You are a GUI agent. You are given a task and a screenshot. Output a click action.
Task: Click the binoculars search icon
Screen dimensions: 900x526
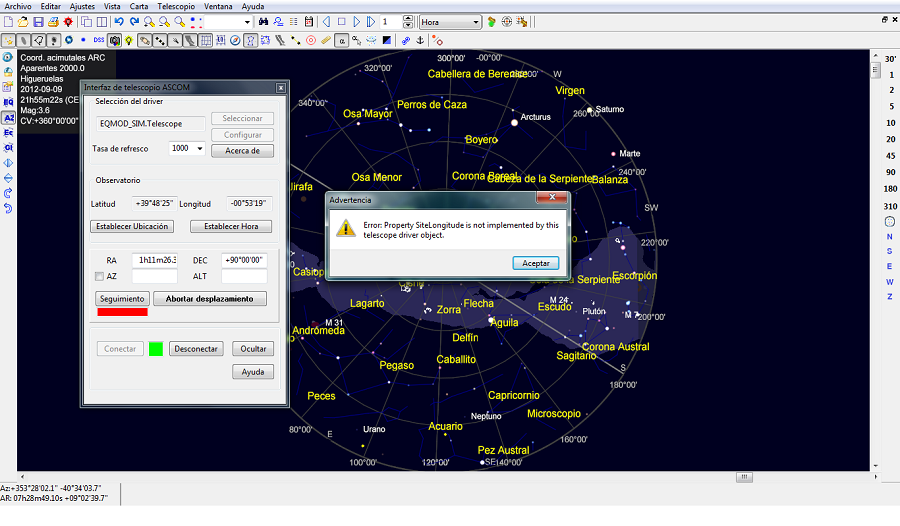[x=263, y=22]
